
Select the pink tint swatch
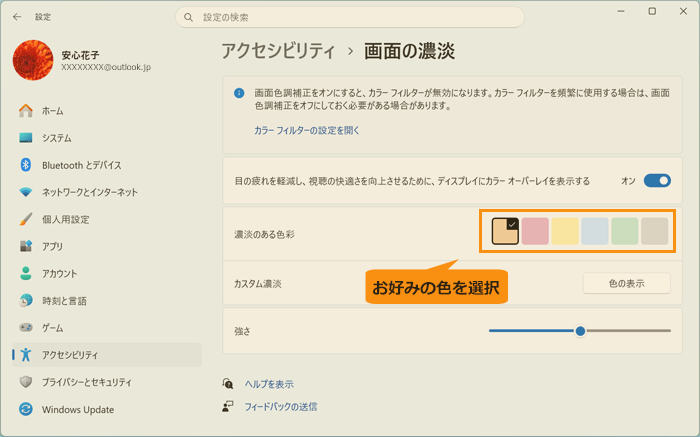(x=535, y=231)
